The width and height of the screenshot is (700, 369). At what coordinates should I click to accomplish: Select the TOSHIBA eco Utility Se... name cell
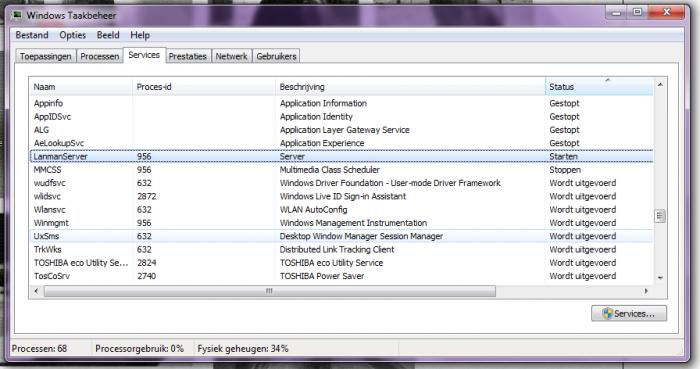(81, 263)
